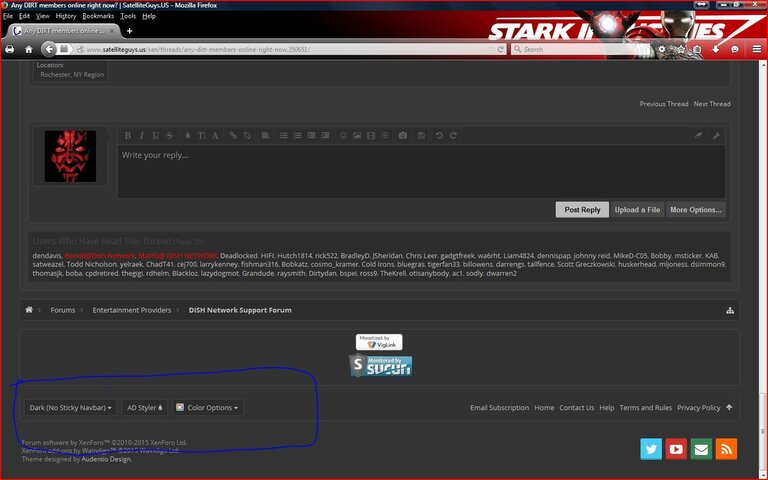Open font size tool in editor
The height and width of the screenshot is (480, 768).
[x=201, y=136]
